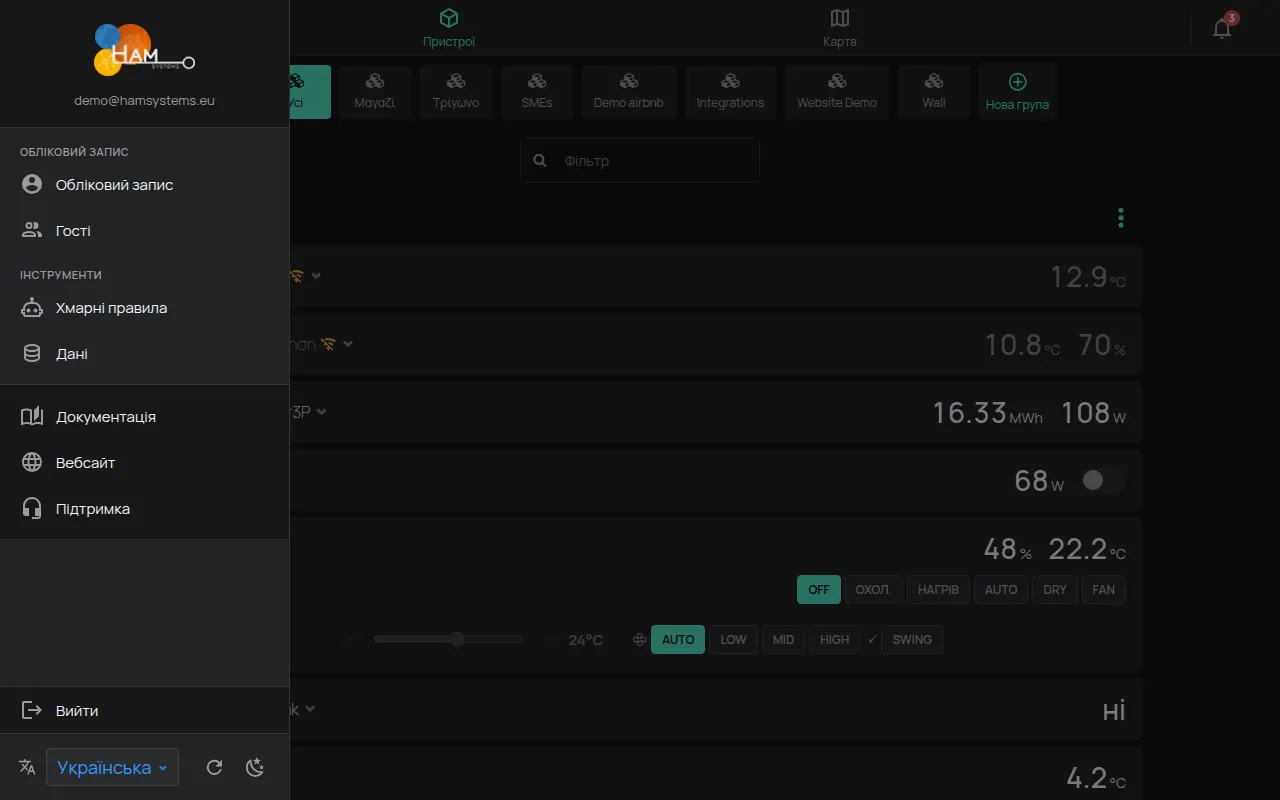The image size is (1280, 800).
Task: Open the Українська language dropdown
Action: point(112,768)
